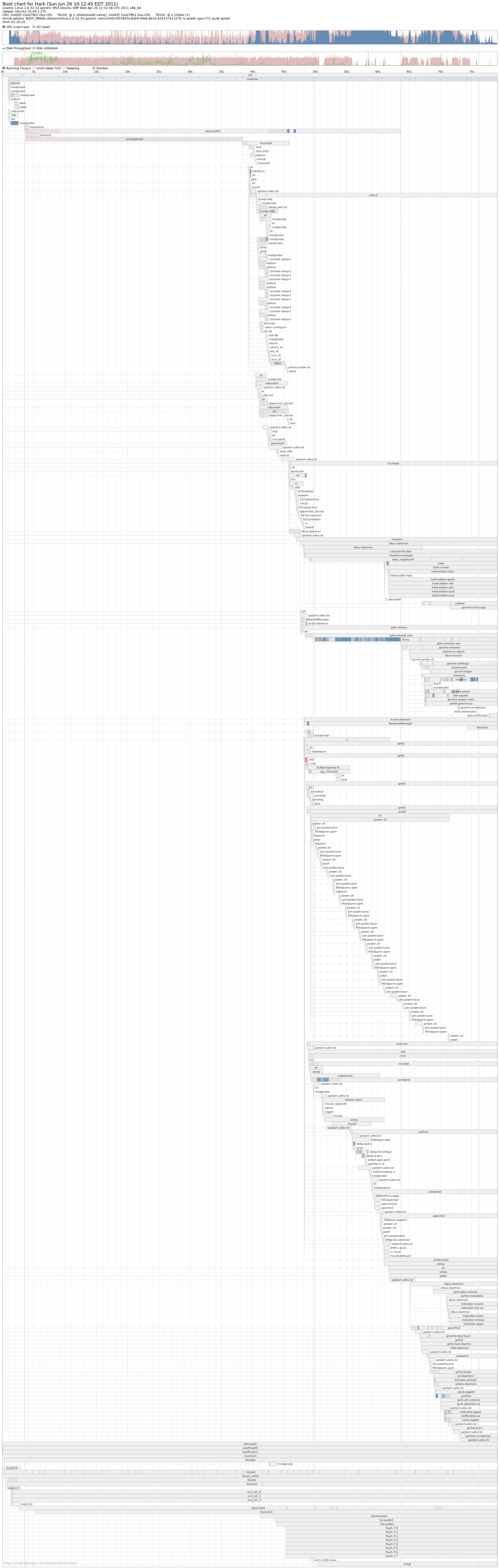Select the acpid process bar
The image size is (500, 1568).
(402, 811)
